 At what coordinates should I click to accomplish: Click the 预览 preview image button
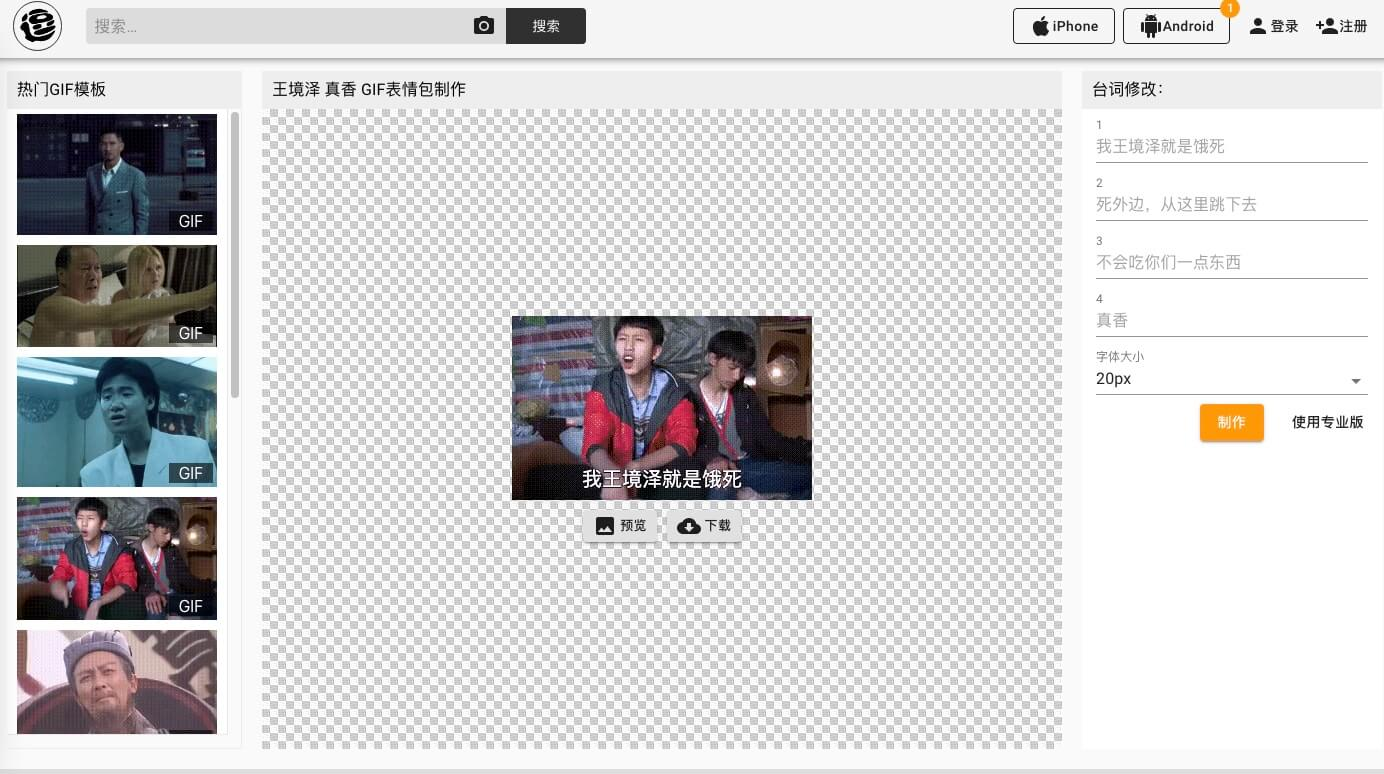pos(620,526)
